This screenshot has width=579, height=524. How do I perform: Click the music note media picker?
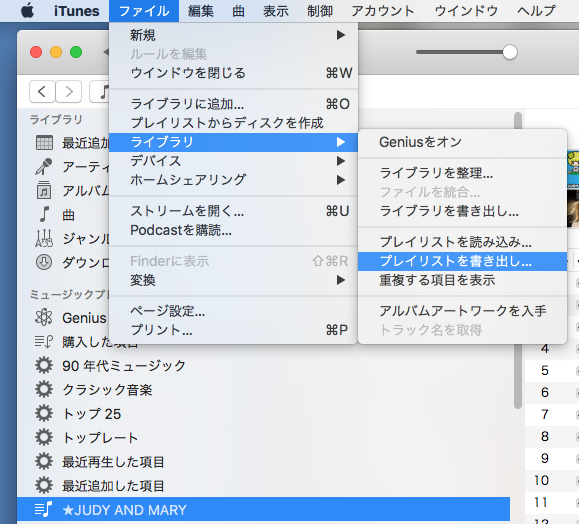point(100,91)
